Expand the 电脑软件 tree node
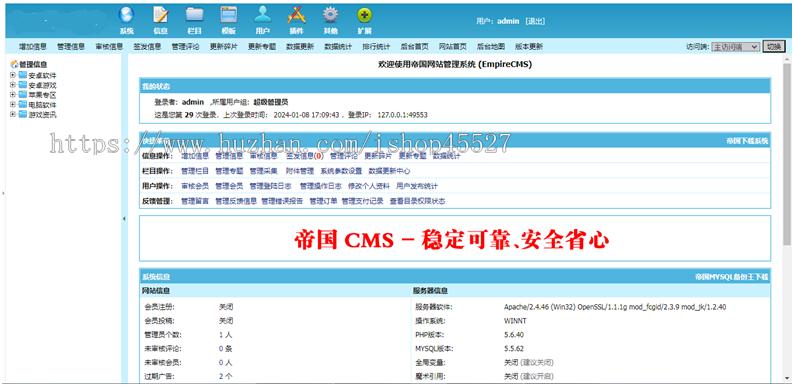 pos(13,104)
